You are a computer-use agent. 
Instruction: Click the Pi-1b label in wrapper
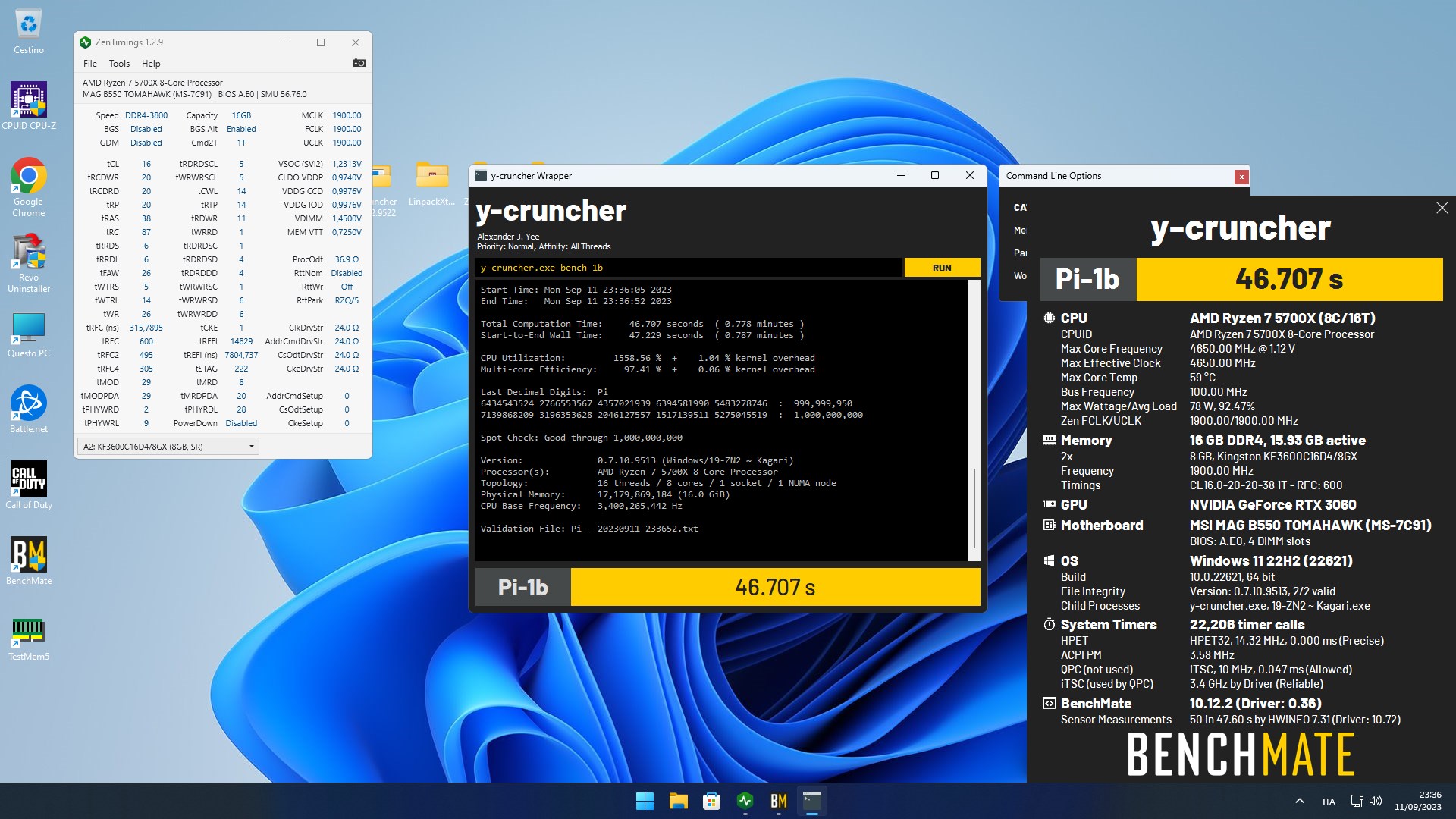coord(523,588)
